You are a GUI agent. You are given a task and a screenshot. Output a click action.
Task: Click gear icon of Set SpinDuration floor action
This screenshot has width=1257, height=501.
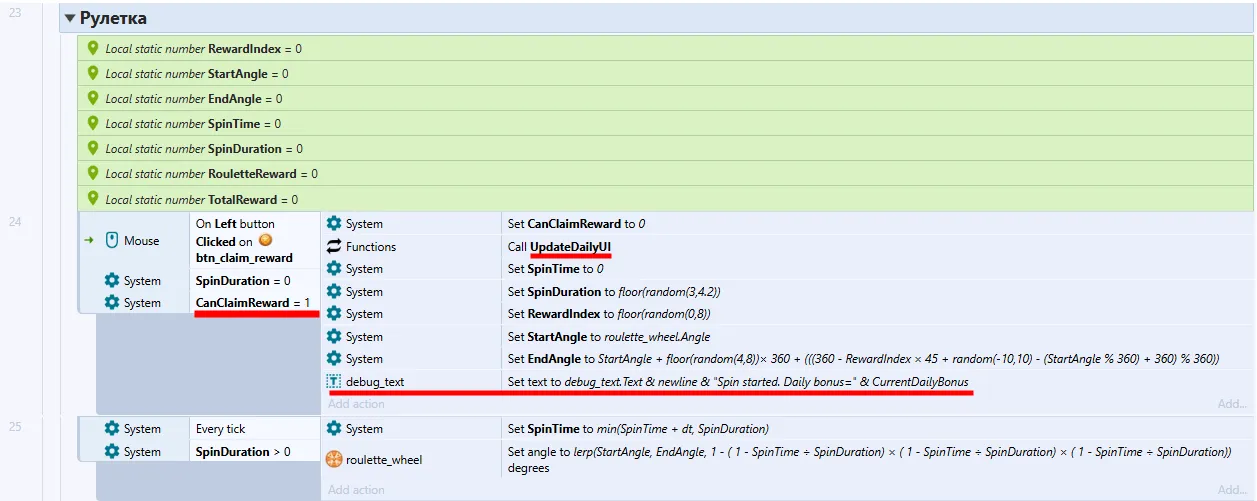[x=334, y=291]
